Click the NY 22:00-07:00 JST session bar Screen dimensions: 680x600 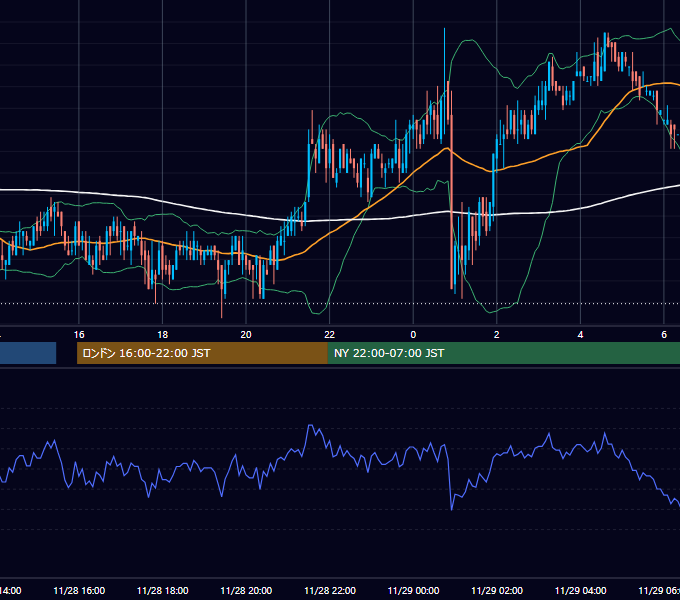click(503, 353)
